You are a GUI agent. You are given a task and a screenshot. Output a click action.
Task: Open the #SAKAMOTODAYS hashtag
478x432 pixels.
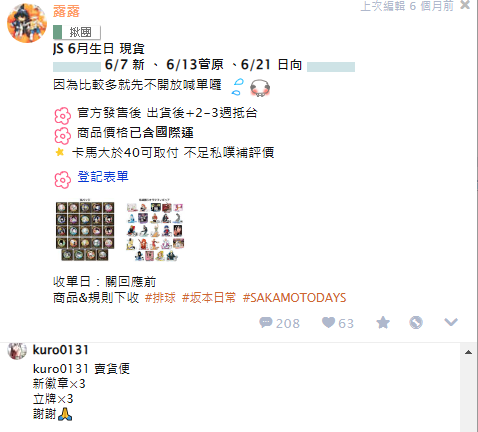click(294, 297)
